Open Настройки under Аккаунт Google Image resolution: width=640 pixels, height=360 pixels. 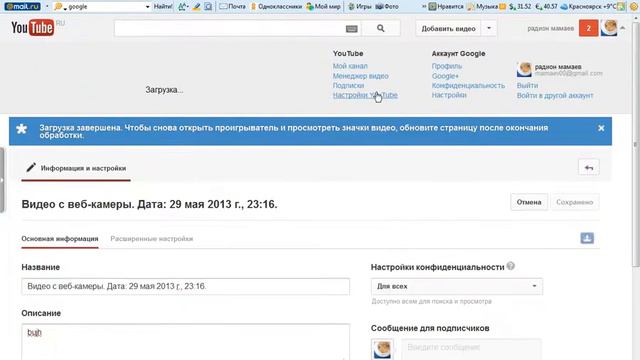pos(449,95)
